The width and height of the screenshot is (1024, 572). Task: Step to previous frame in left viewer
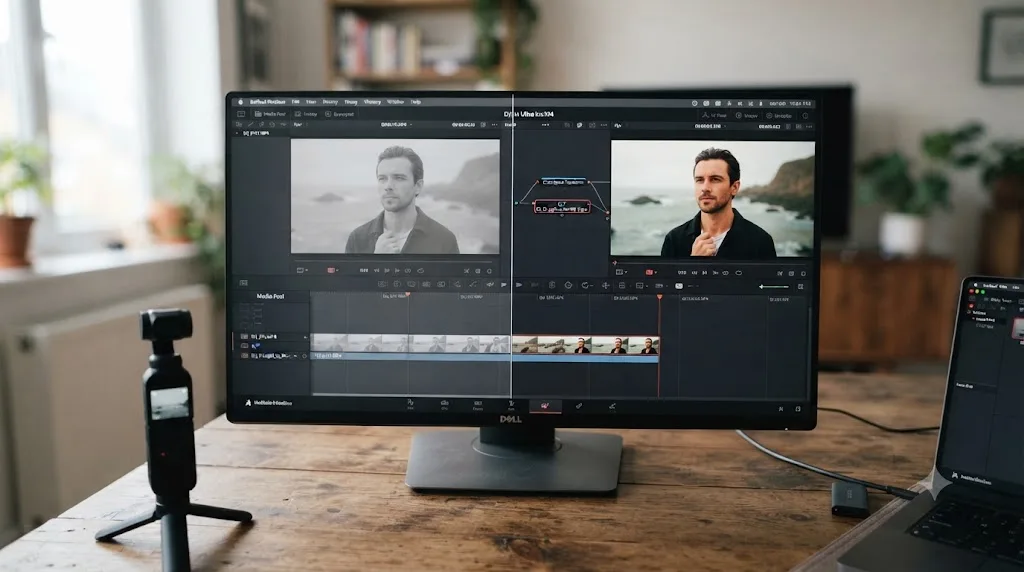tap(377, 270)
